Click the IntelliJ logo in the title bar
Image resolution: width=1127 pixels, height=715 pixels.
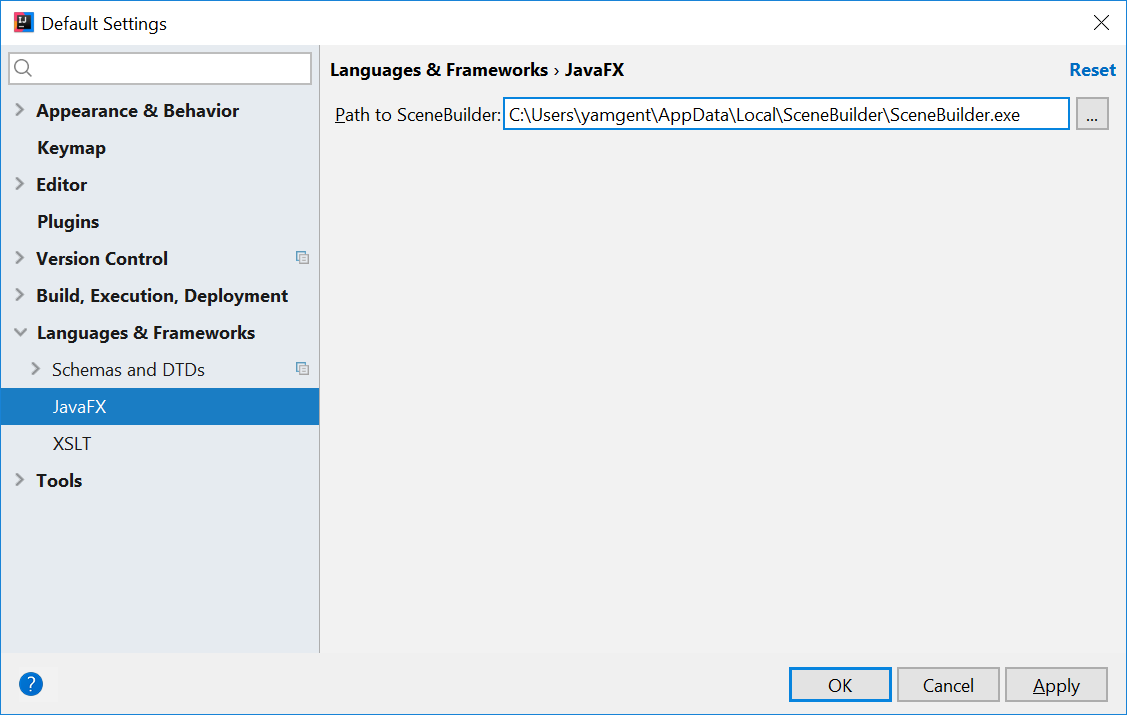coord(22,21)
